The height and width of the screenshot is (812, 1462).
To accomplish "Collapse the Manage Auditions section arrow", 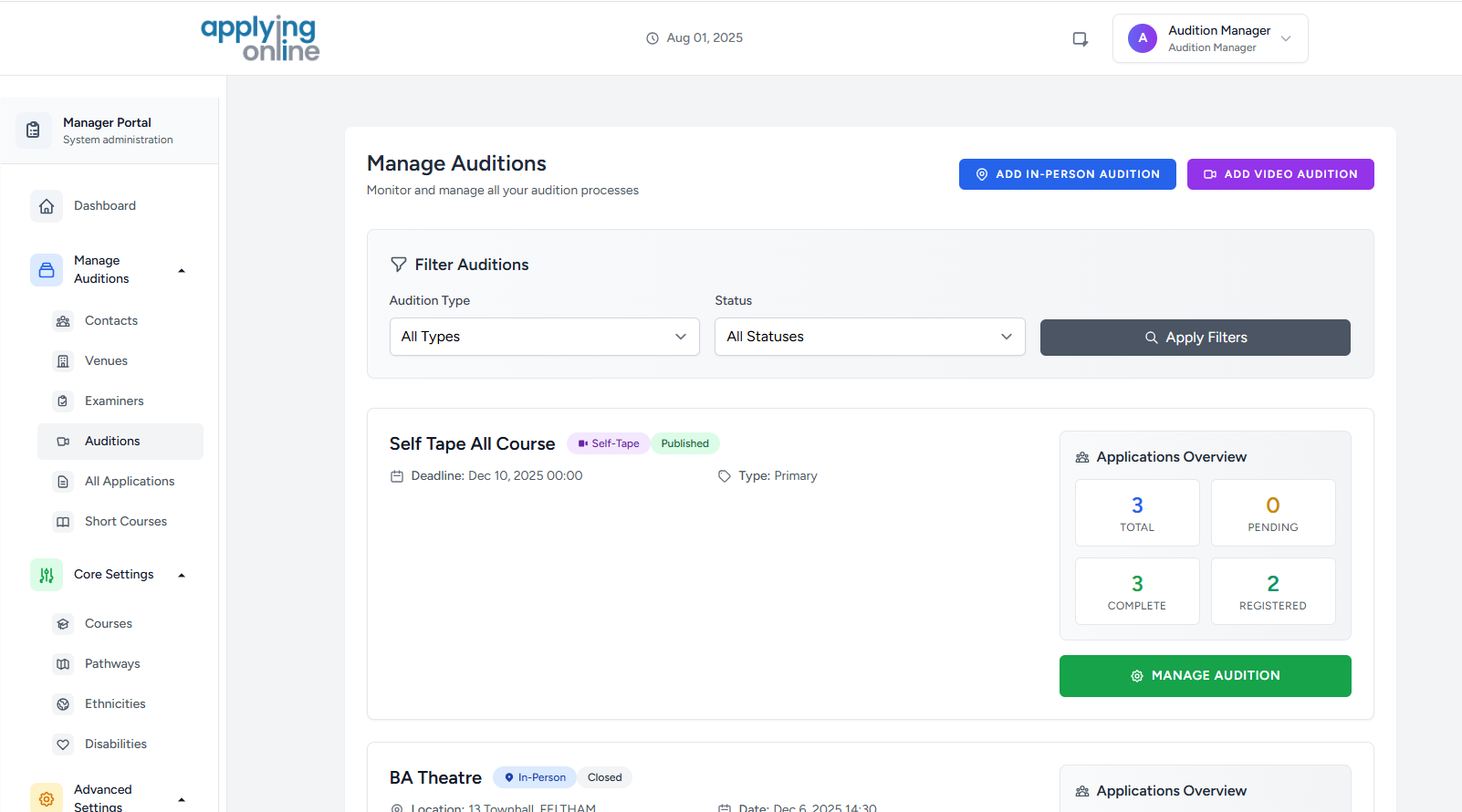I will coord(182,270).
